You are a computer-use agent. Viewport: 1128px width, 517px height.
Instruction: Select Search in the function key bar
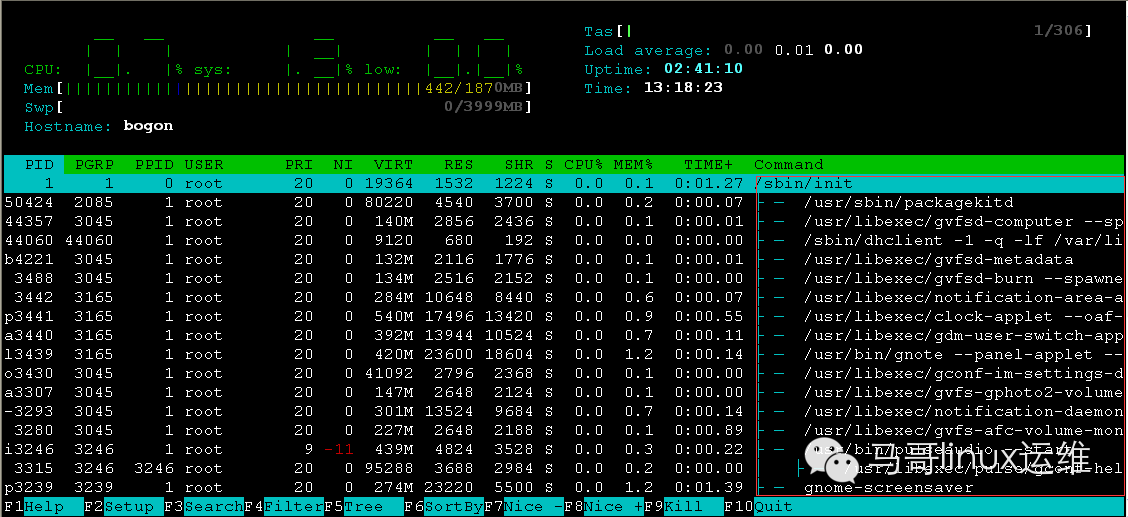pos(214,506)
